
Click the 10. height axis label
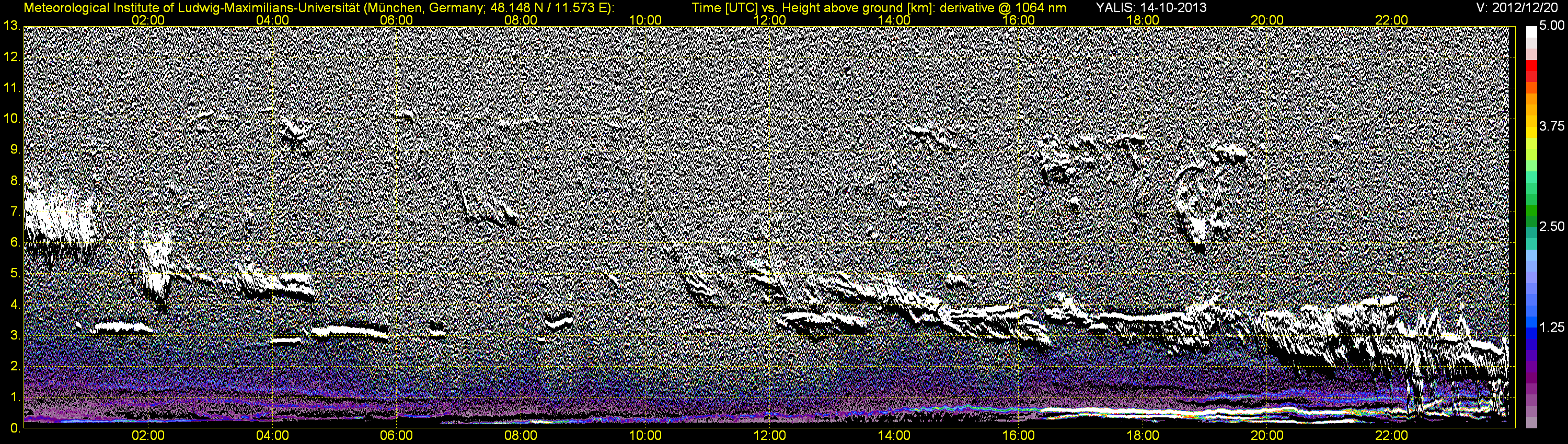pos(11,119)
